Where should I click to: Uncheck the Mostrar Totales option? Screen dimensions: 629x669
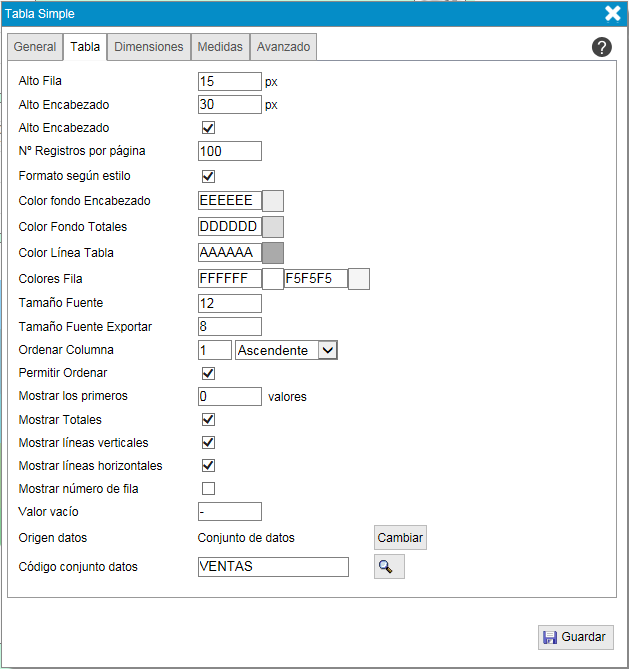pyautogui.click(x=209, y=420)
